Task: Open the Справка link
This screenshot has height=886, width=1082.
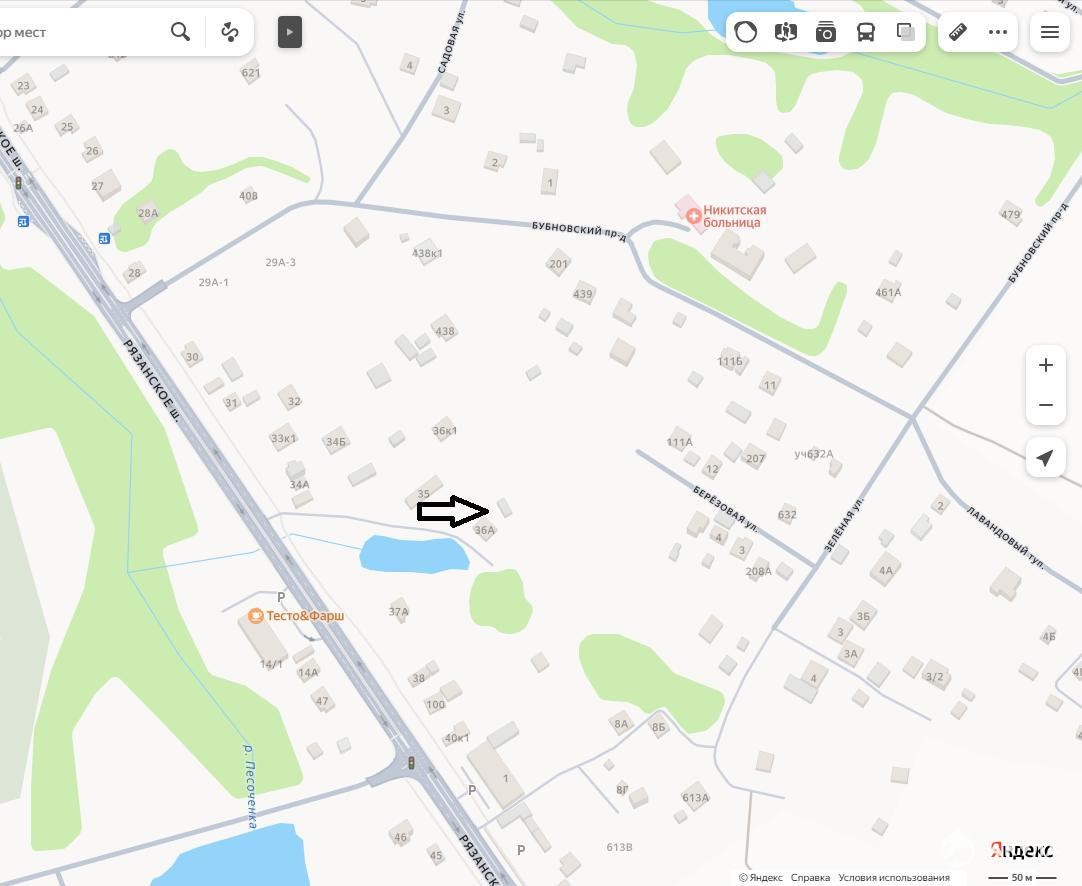Action: (x=810, y=878)
